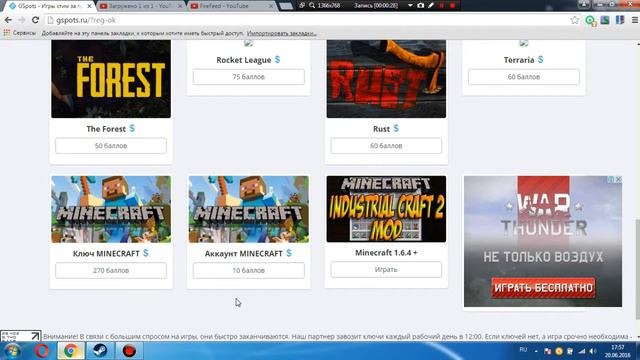Open the Windows Start menu
This screenshot has height=360, width=640.
[12, 351]
